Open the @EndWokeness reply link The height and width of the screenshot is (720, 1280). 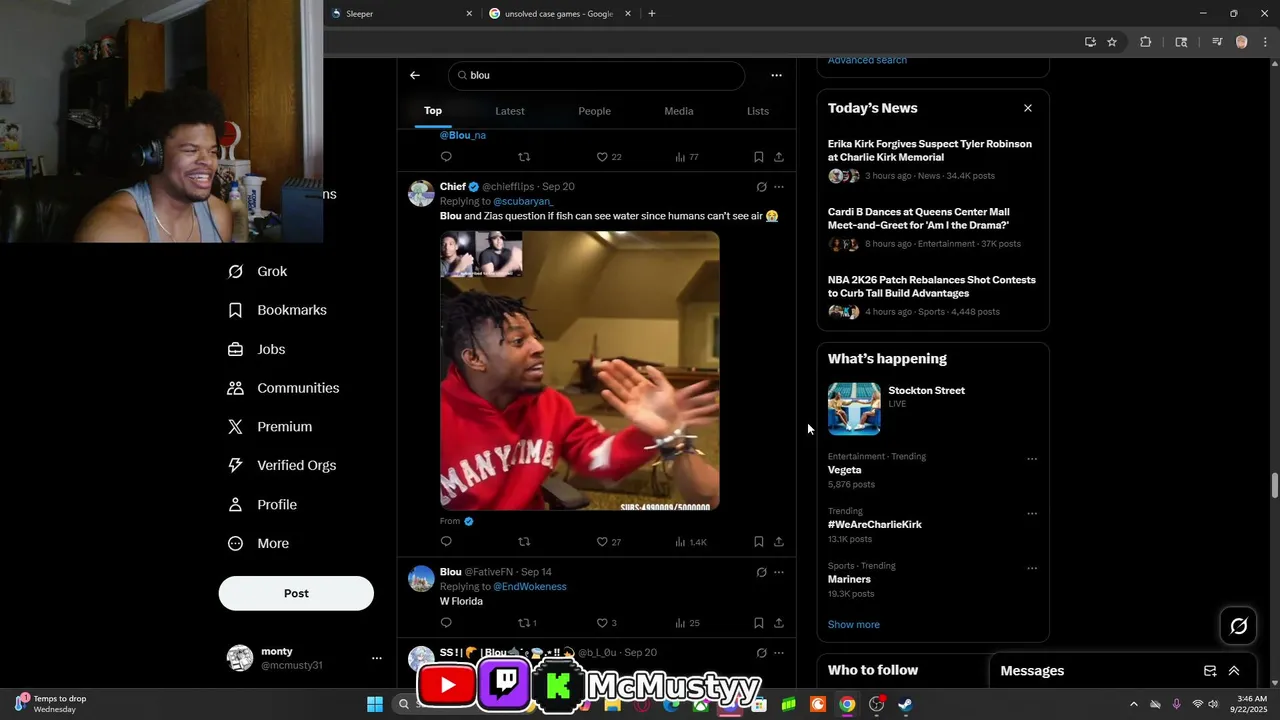[530, 587]
